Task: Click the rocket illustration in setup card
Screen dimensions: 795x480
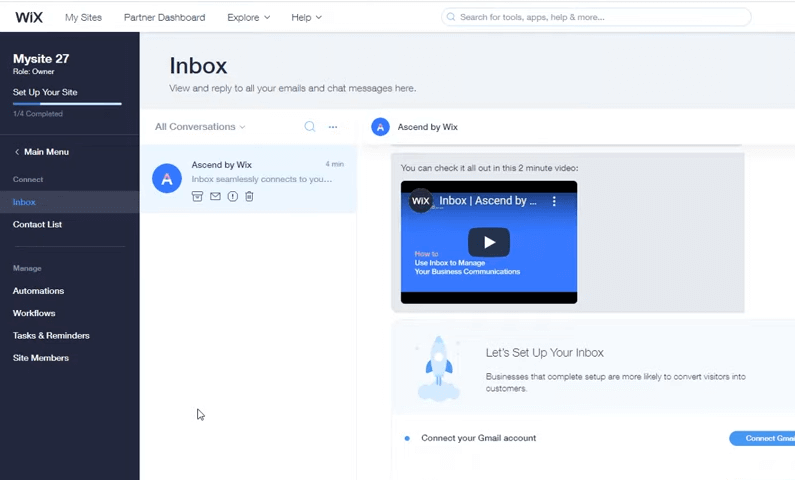Action: [x=438, y=369]
